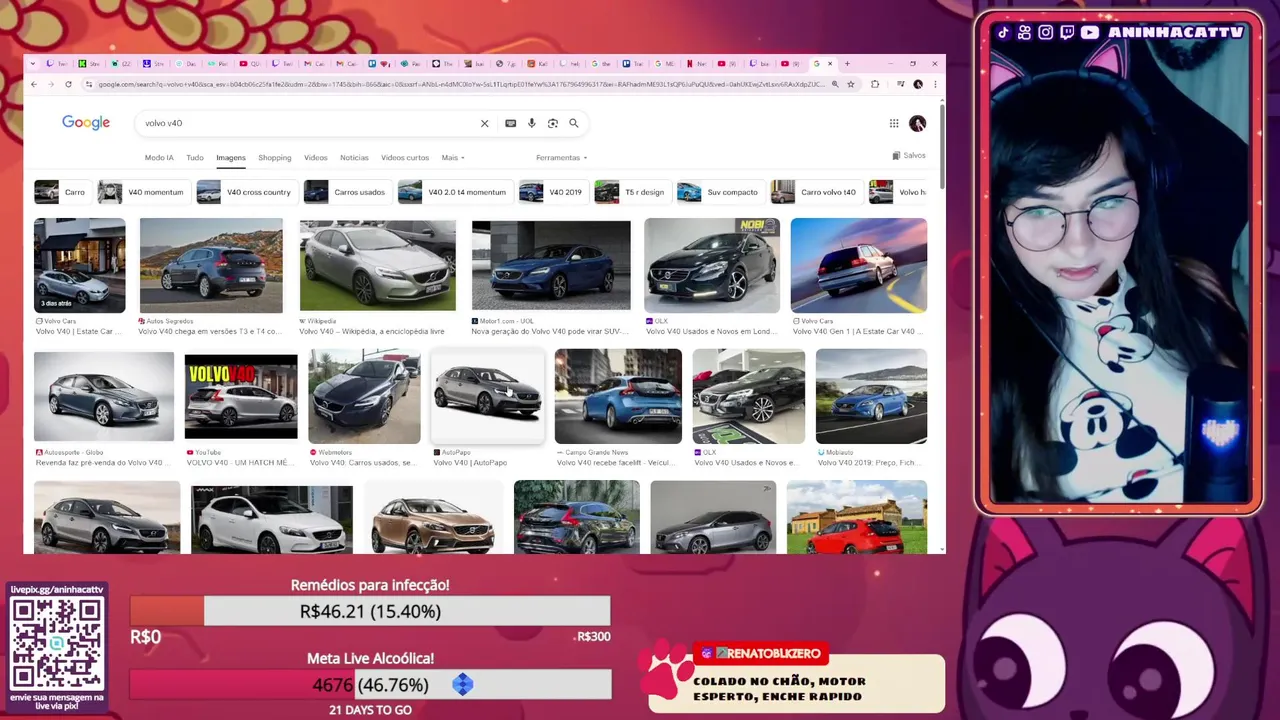Filter by the V40 2.0 t4 momentum chip

[454, 192]
